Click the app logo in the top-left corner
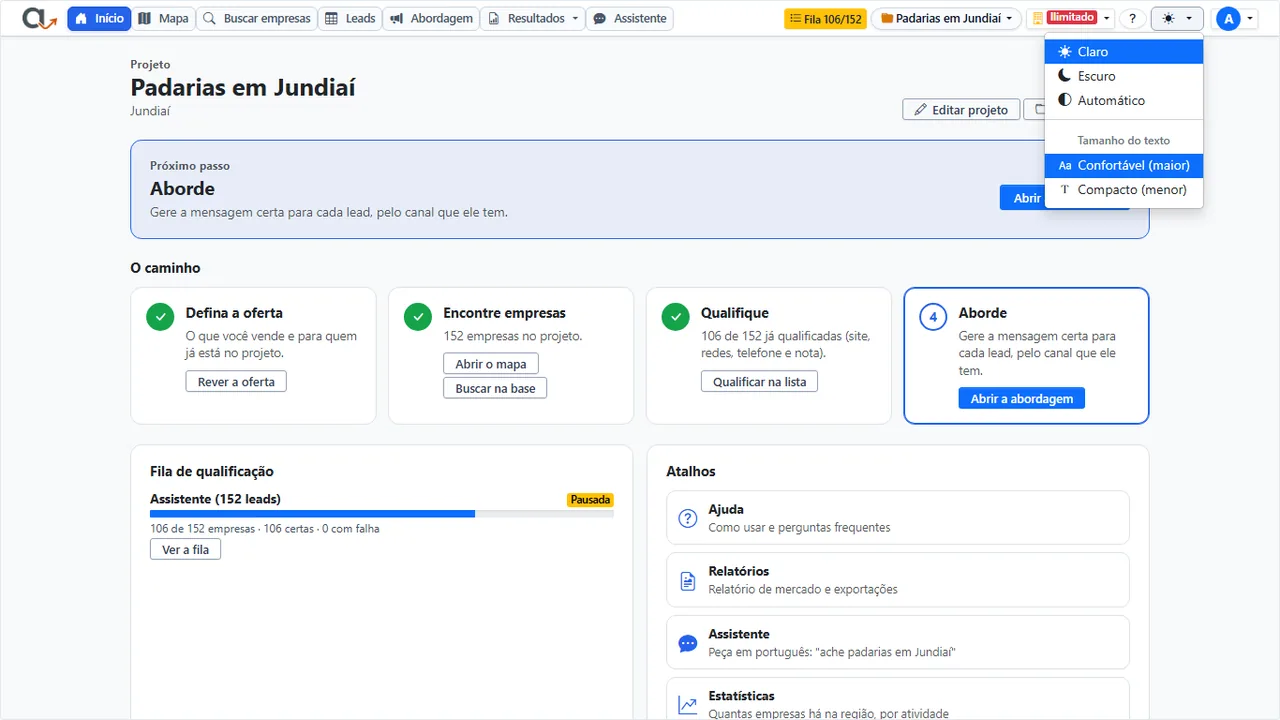The image size is (1280, 720). 40,18
